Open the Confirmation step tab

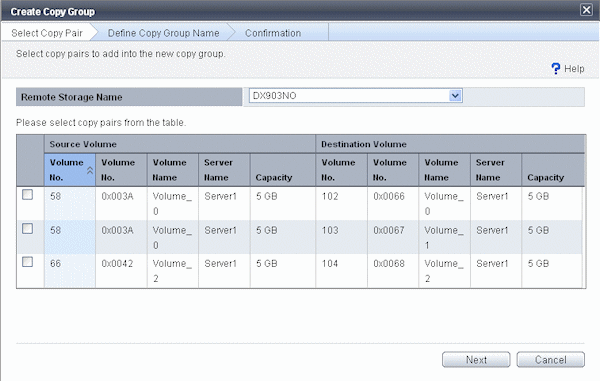tap(273, 33)
